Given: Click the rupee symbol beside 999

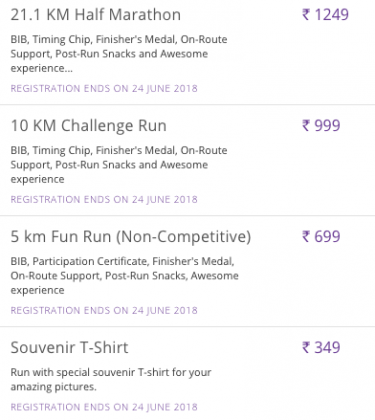Looking at the screenshot, I should tap(306, 126).
